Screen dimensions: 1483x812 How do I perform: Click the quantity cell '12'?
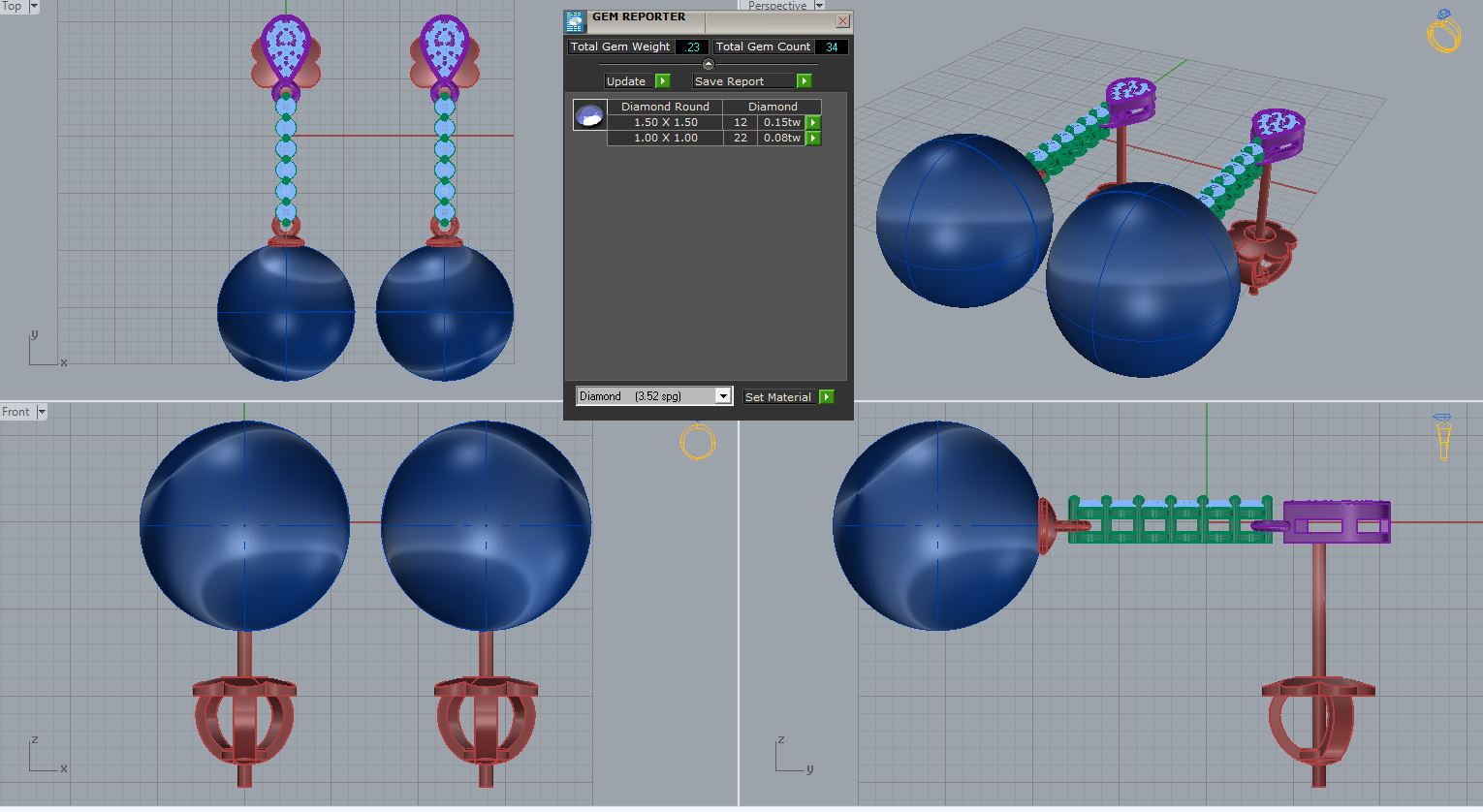[741, 123]
